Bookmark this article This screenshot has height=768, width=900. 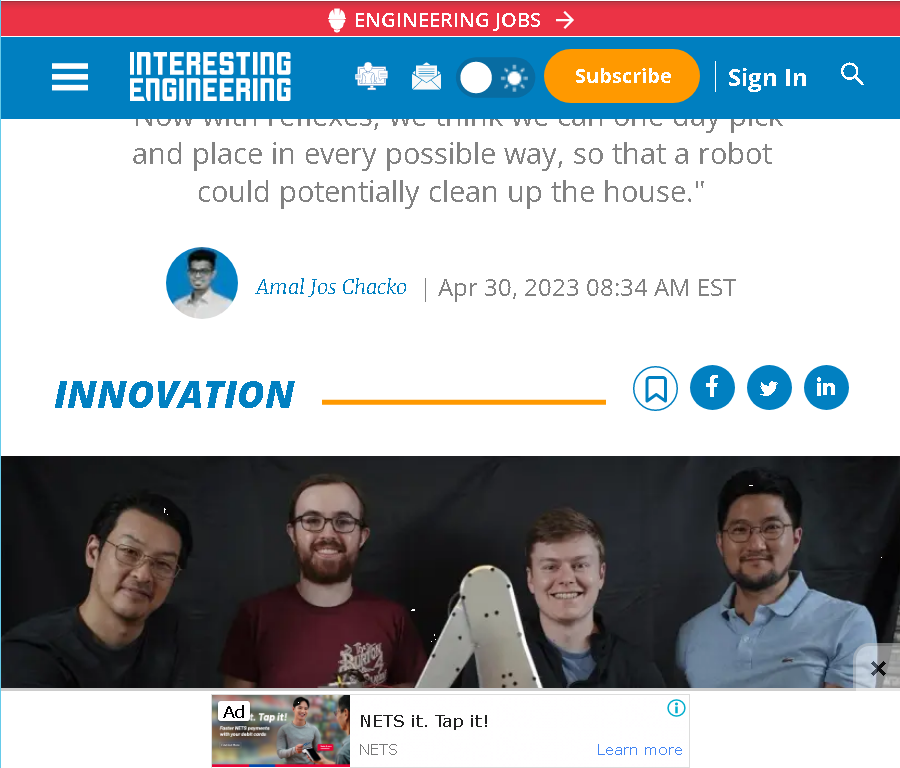click(655, 389)
